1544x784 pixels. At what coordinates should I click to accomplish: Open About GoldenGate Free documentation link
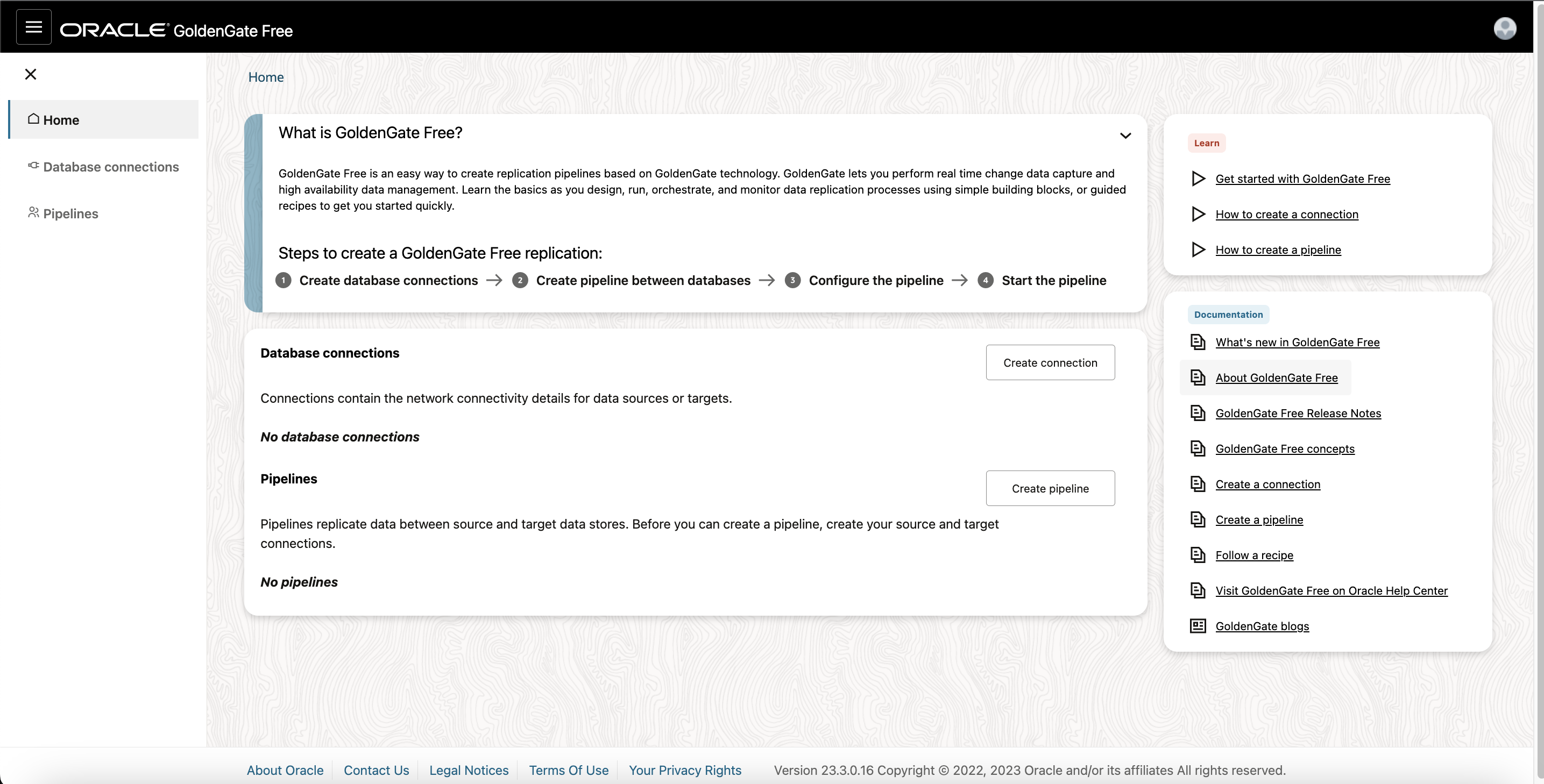coord(1276,378)
